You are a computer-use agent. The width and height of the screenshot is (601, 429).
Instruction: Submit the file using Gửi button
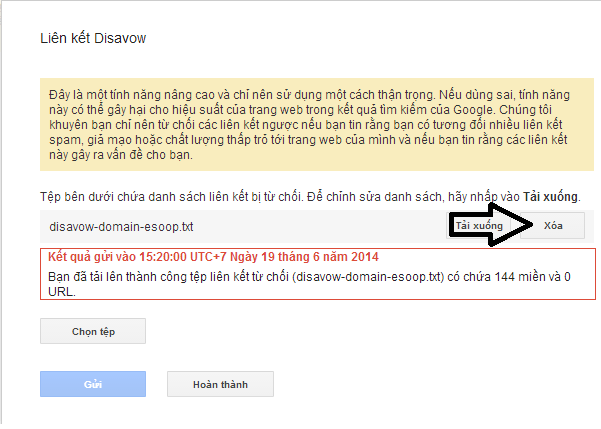tap(93, 384)
